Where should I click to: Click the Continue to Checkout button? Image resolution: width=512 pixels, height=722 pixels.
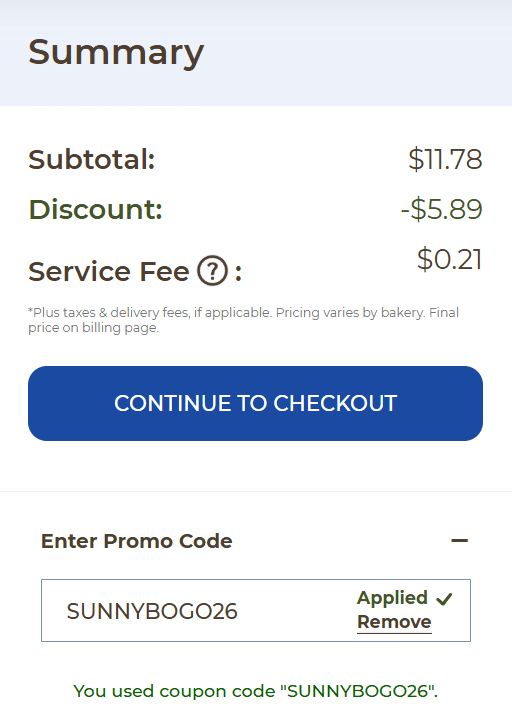256,403
